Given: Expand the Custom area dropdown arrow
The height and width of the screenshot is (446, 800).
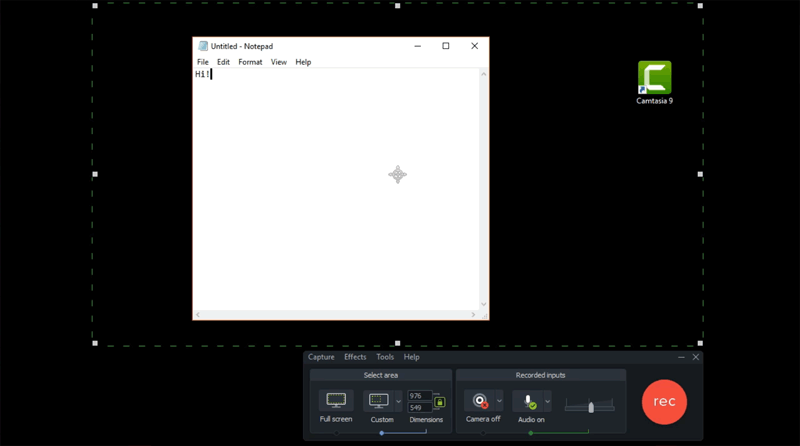Looking at the screenshot, I should click(398, 401).
